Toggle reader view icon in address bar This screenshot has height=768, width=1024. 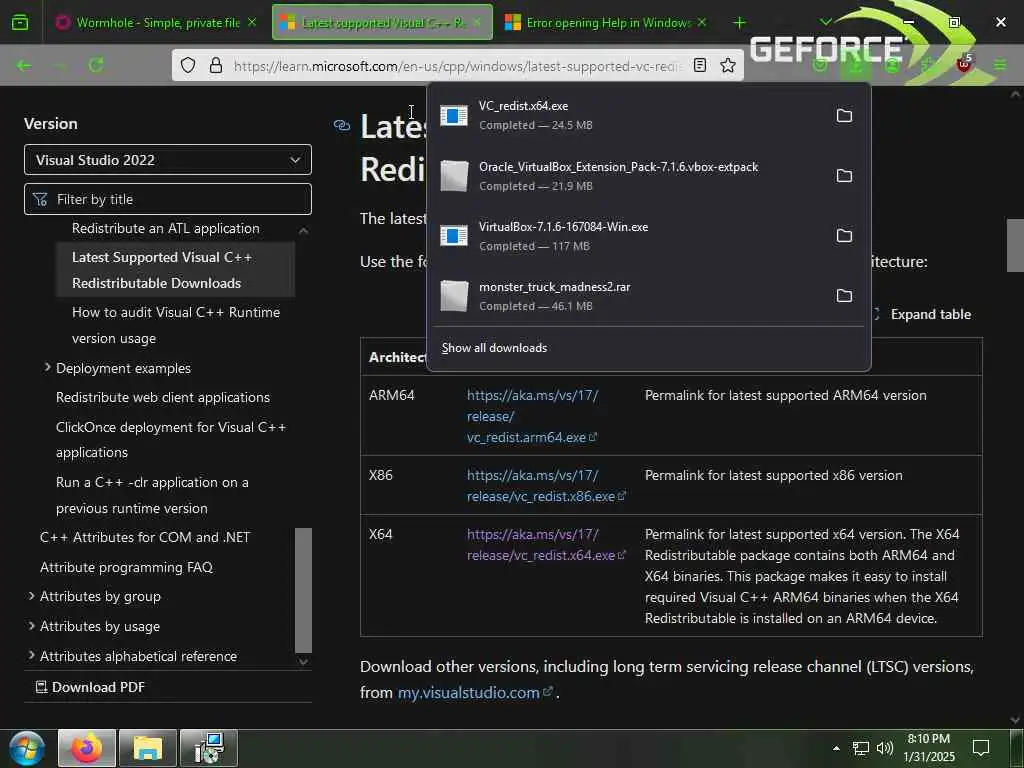[699, 65]
